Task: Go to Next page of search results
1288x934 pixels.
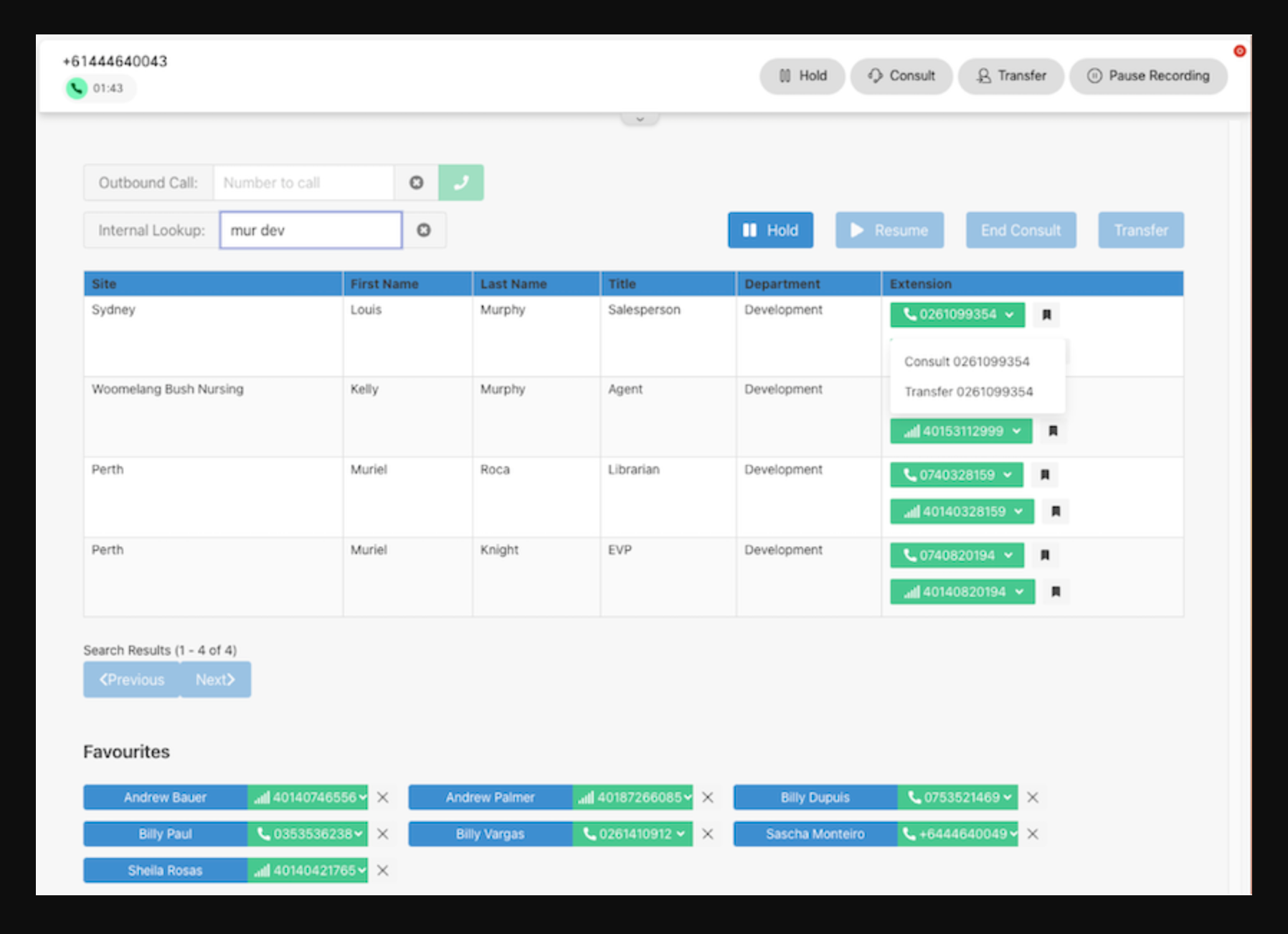Action: tap(215, 679)
